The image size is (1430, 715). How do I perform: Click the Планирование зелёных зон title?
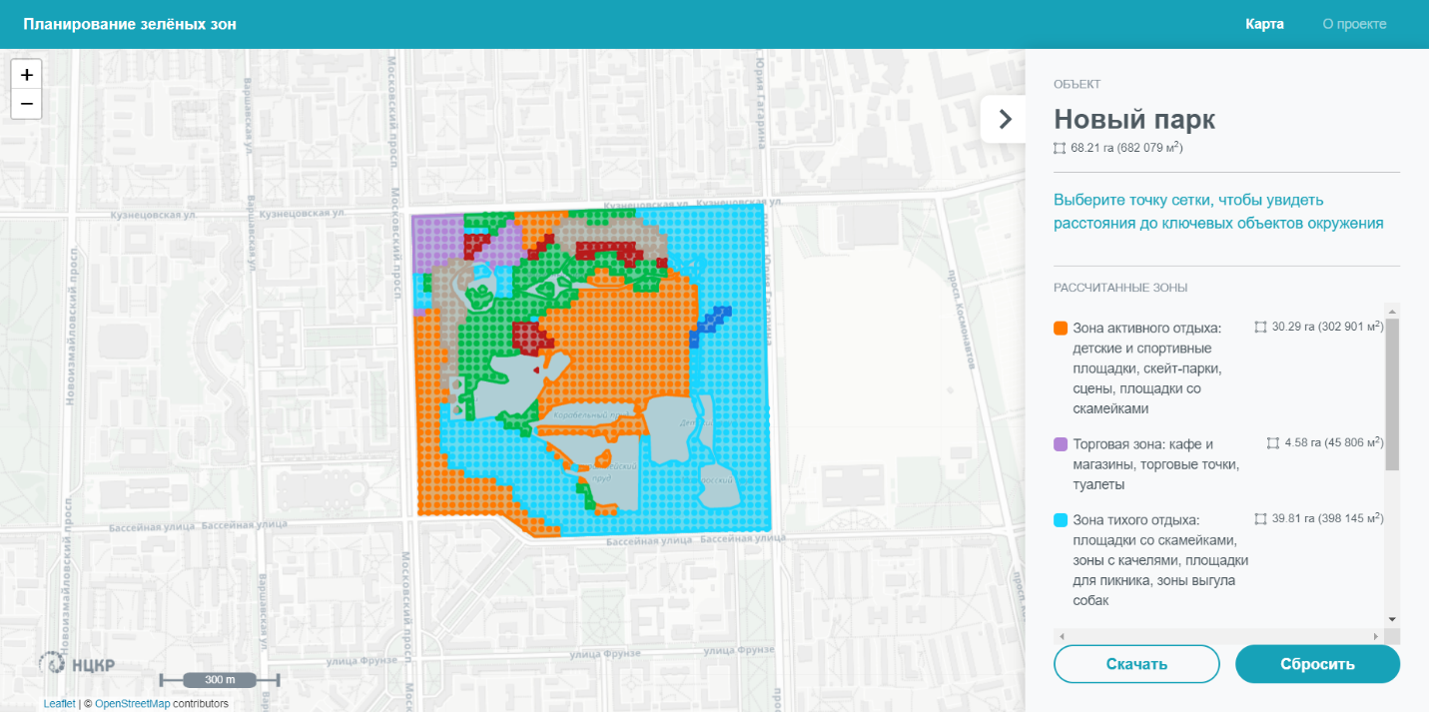coord(130,24)
